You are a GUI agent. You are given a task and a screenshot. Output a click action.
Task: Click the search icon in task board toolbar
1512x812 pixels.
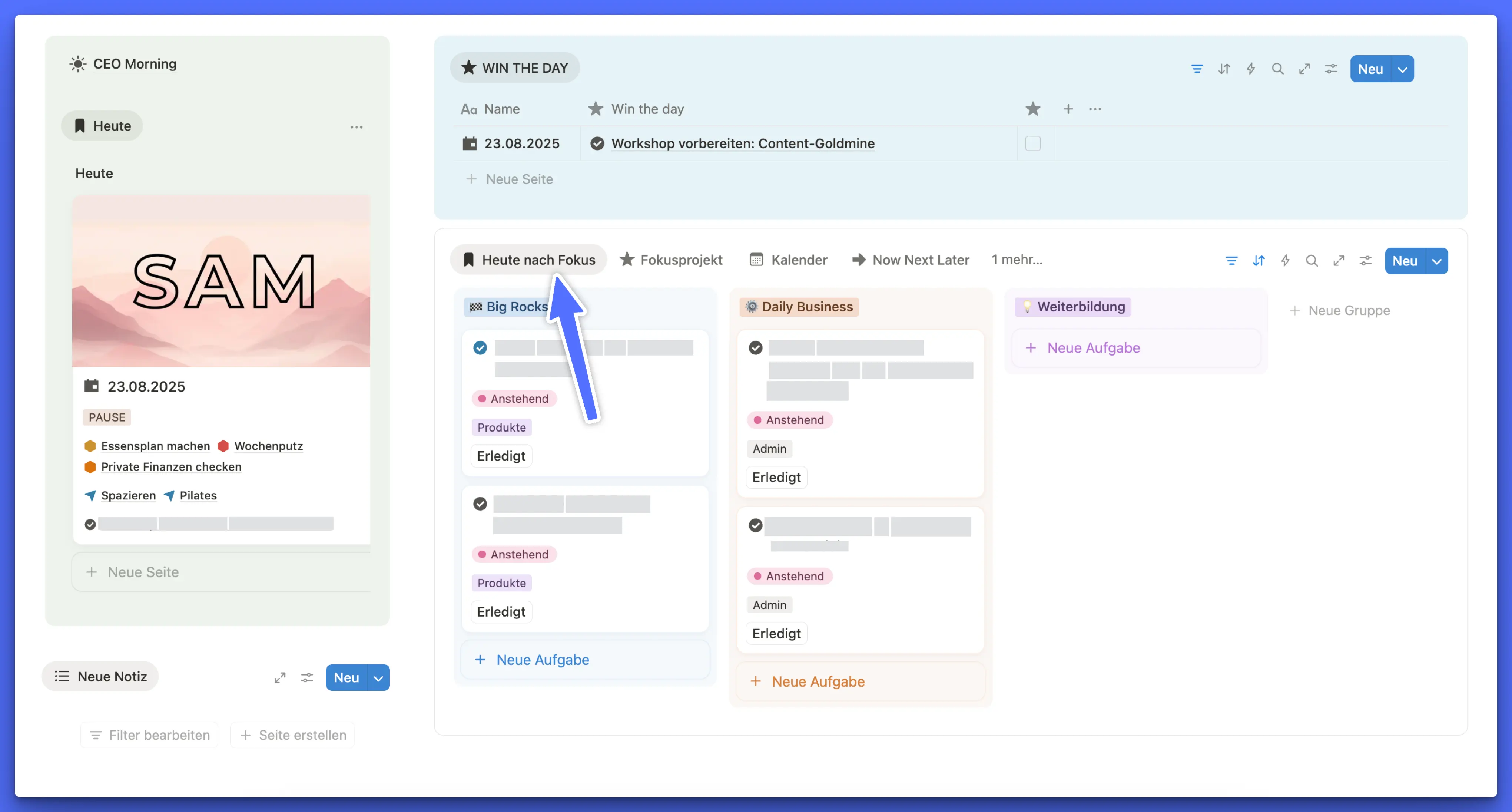(1312, 261)
